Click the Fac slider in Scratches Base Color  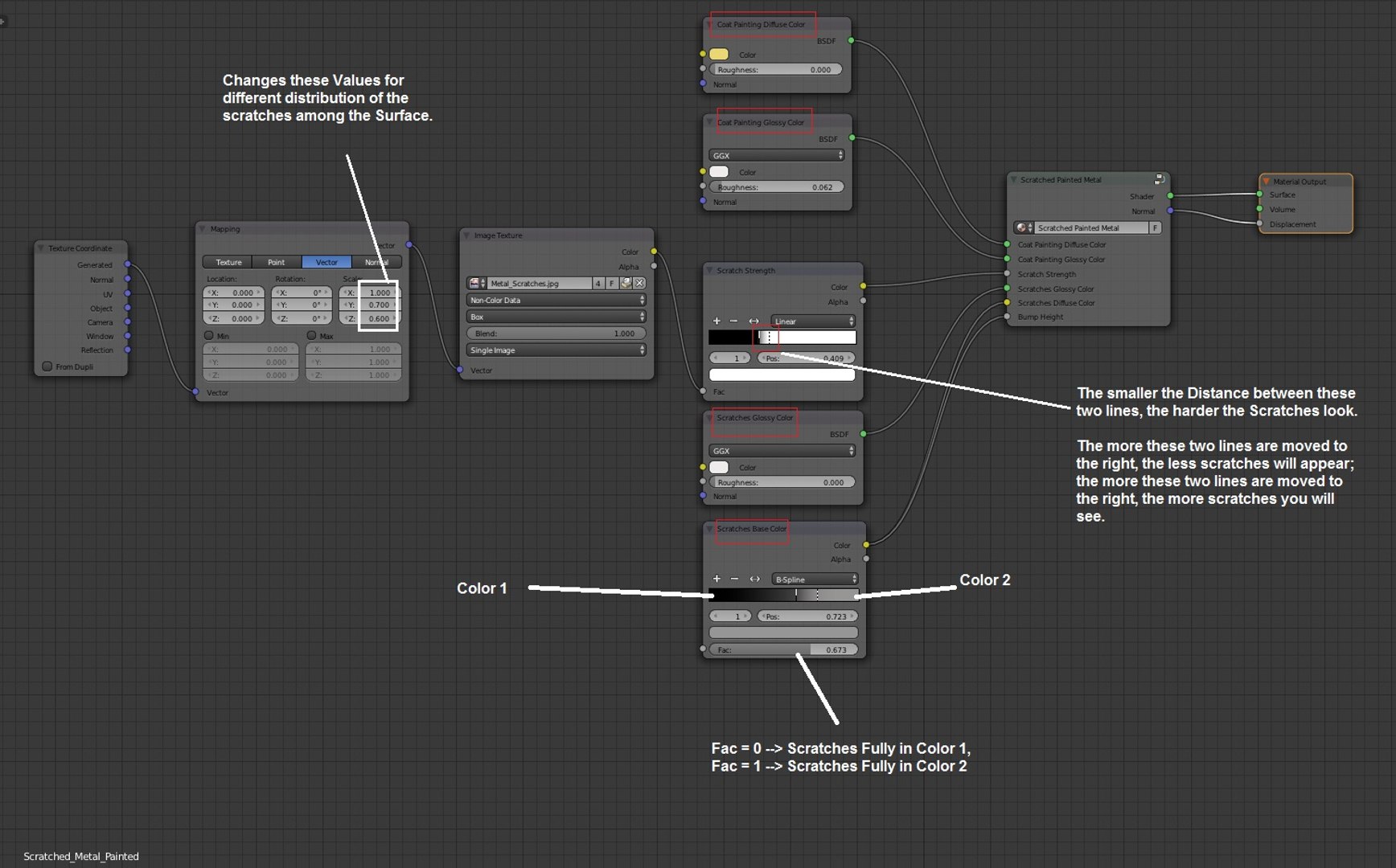point(784,649)
